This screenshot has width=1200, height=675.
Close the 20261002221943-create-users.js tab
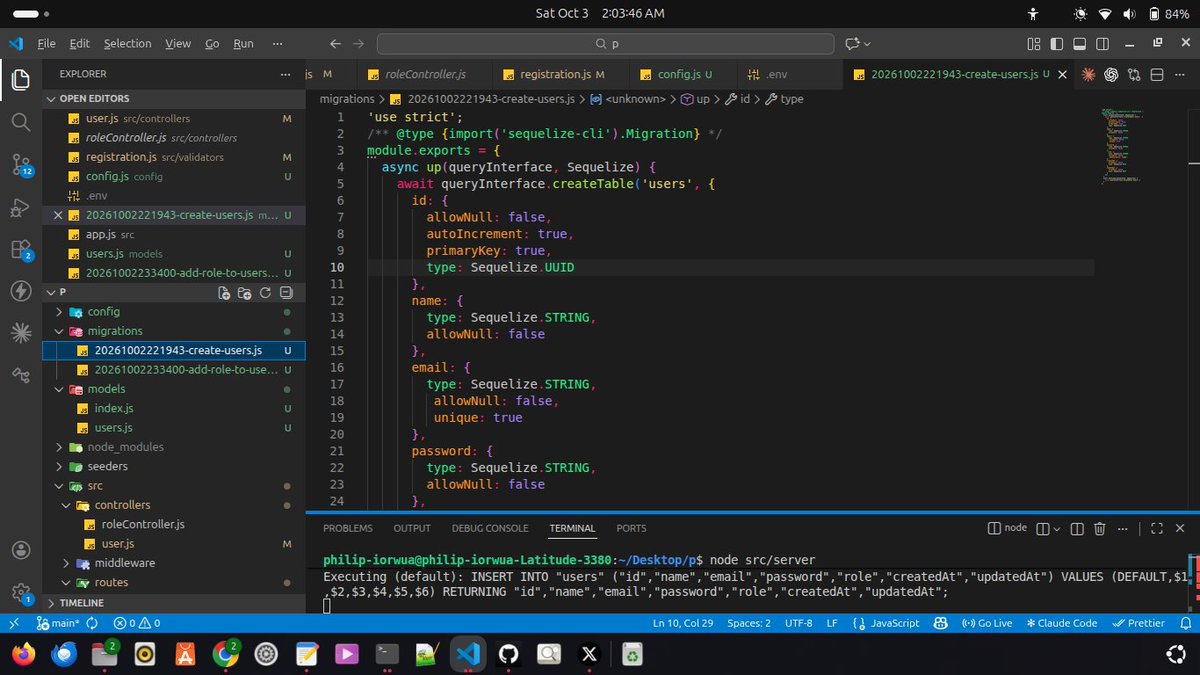[1062, 75]
